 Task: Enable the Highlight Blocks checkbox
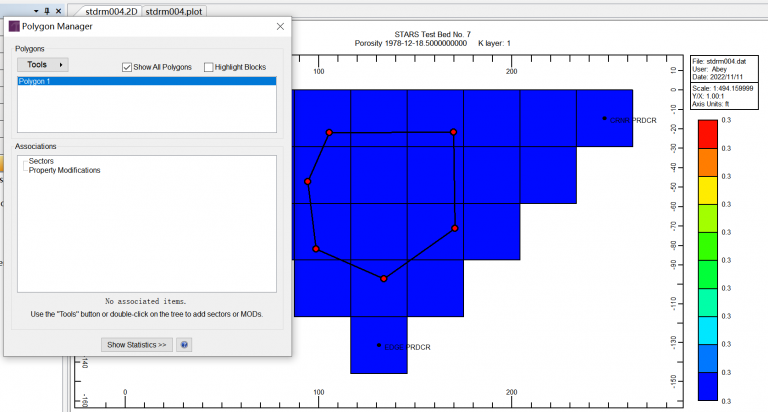coord(208,67)
